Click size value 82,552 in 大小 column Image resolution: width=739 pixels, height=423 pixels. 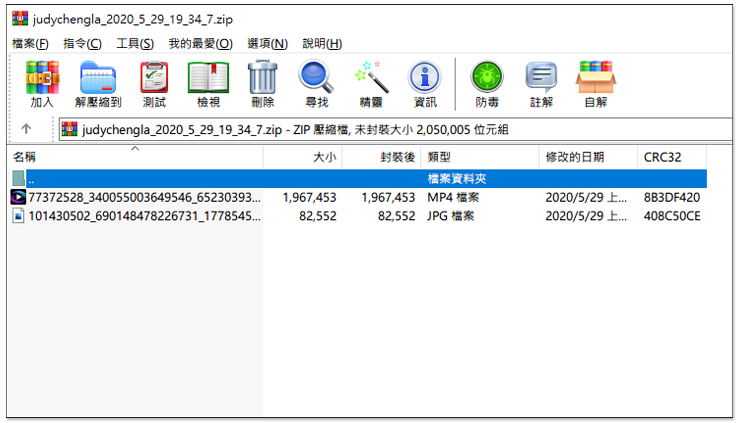point(318,216)
